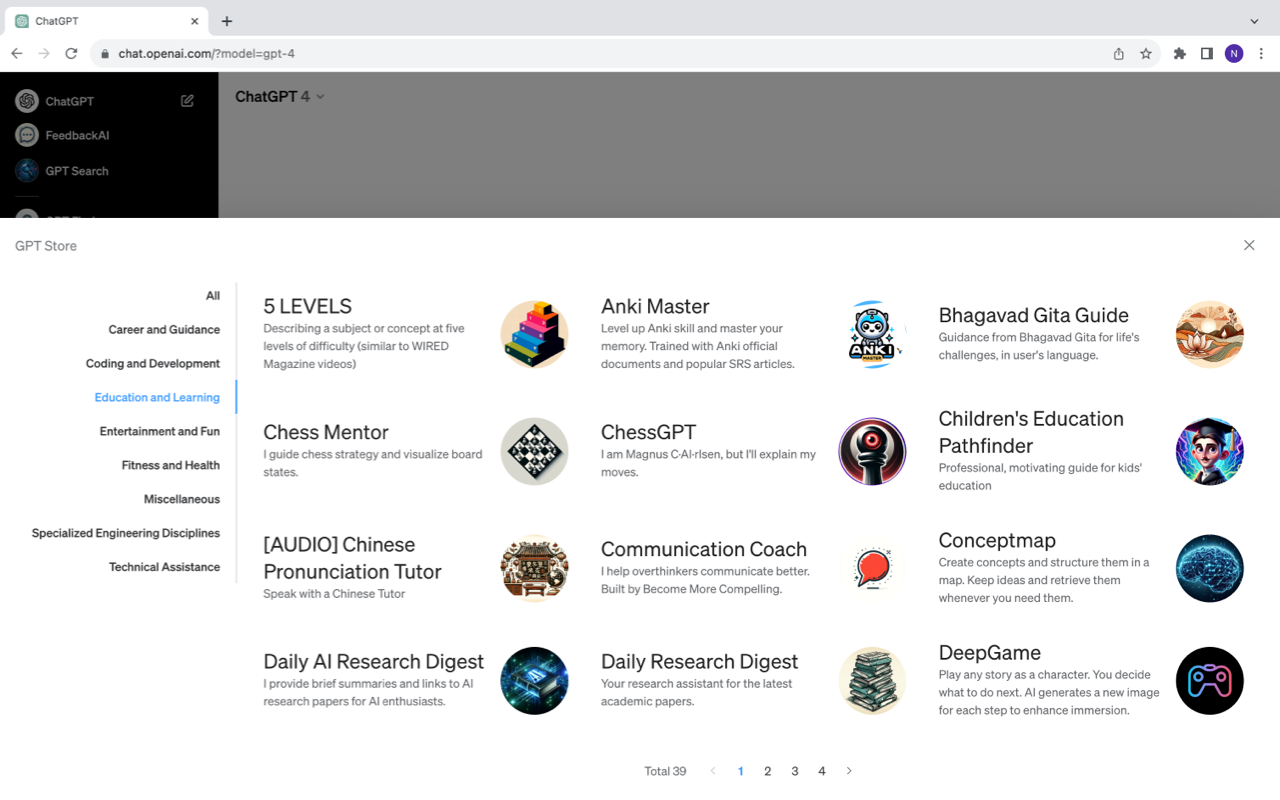
Task: Click the ChessGPT pawn icon
Action: tap(872, 452)
